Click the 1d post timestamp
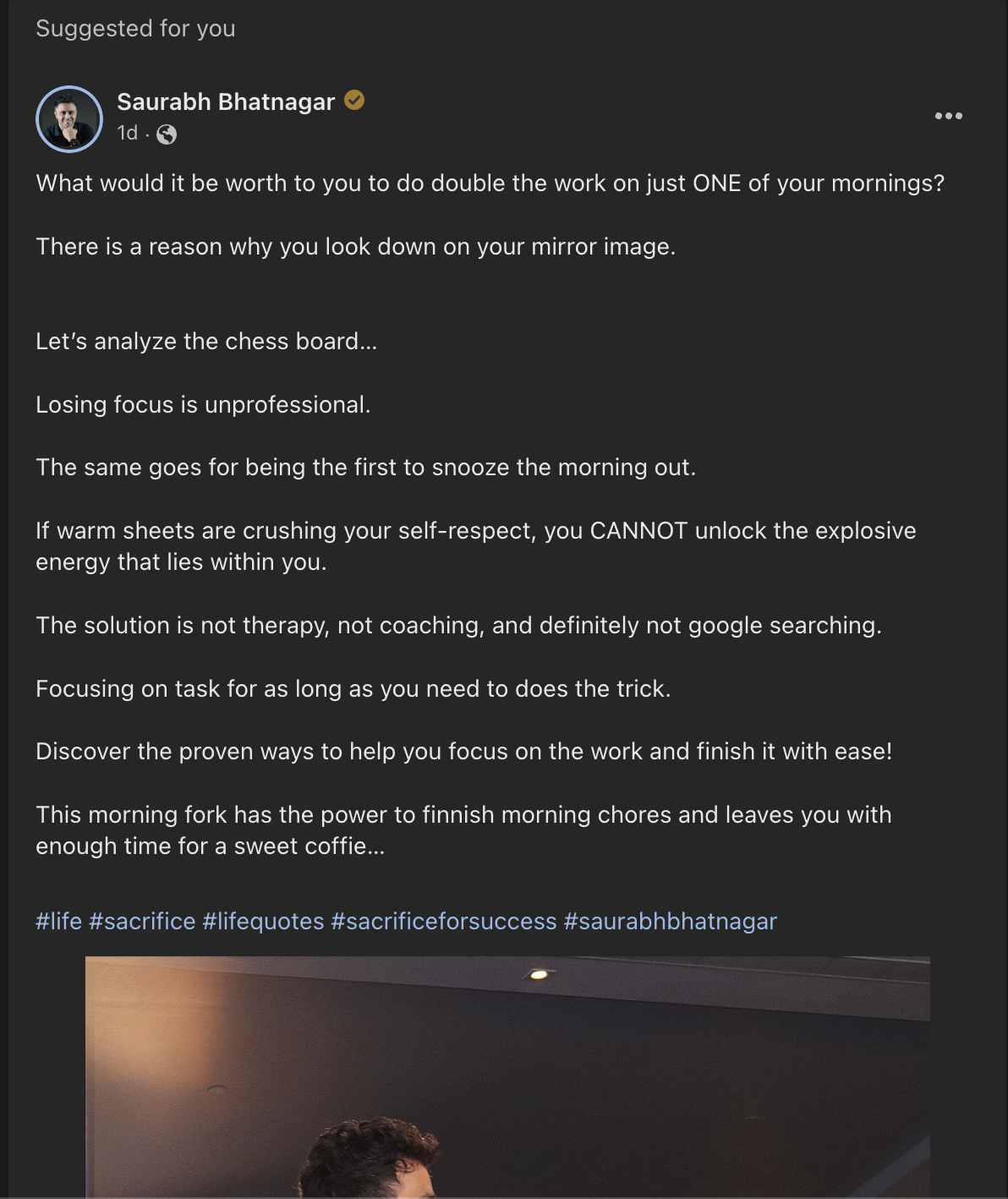This screenshot has width=1008, height=1199. coord(127,133)
